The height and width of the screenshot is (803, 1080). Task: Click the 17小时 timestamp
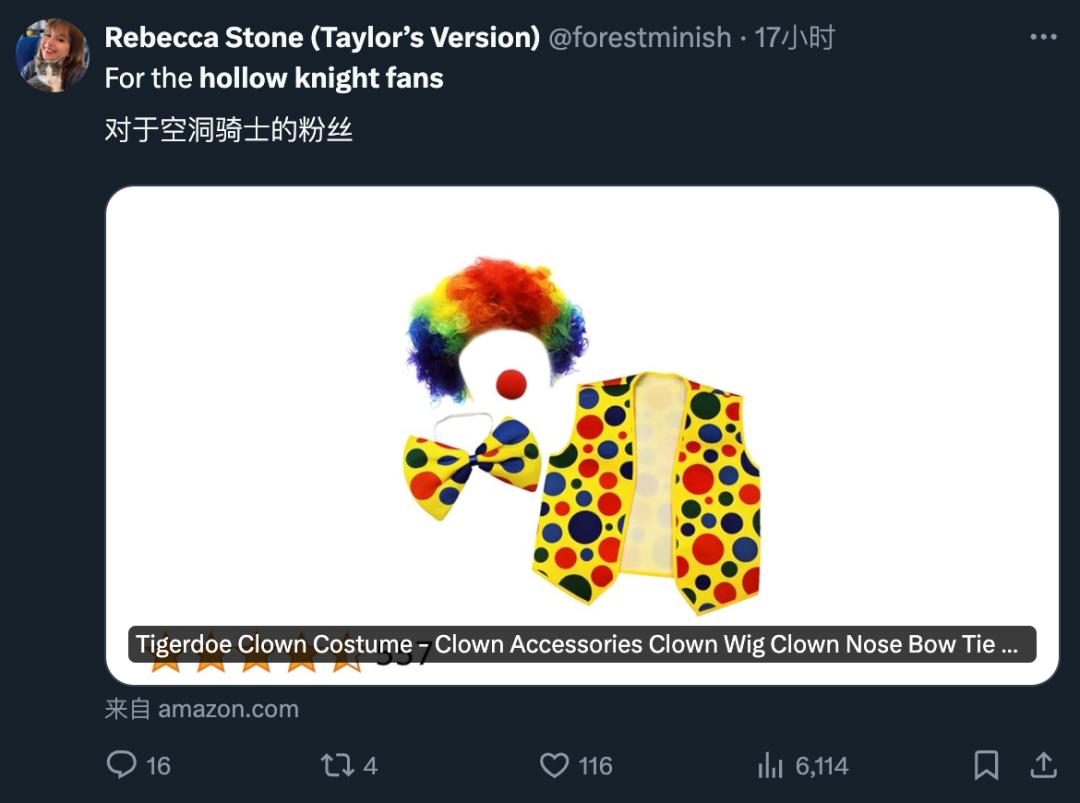coord(795,38)
